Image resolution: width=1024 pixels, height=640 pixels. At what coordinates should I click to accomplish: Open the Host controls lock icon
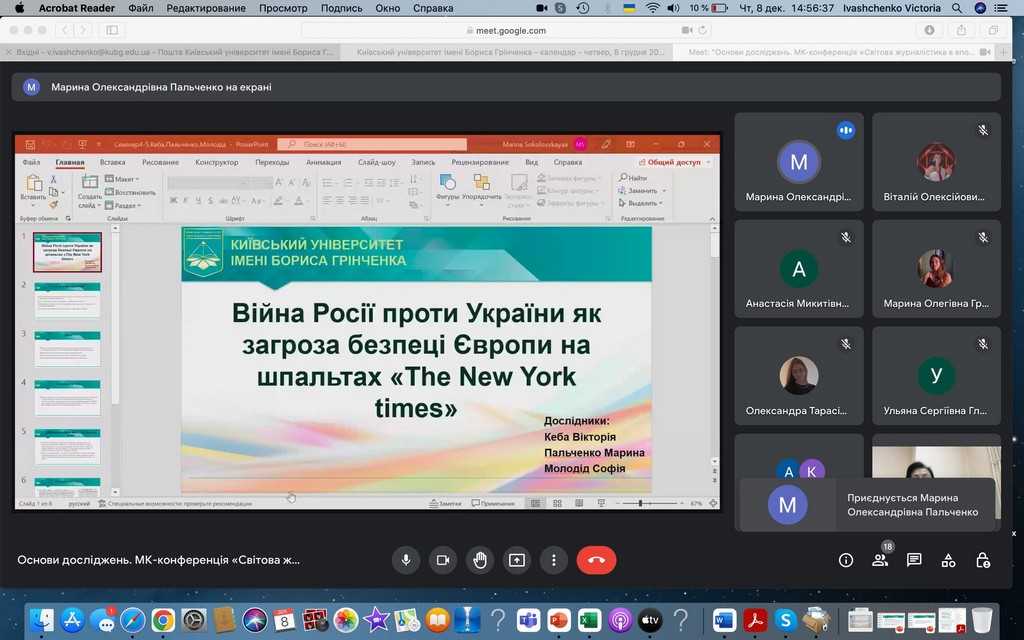click(x=983, y=560)
